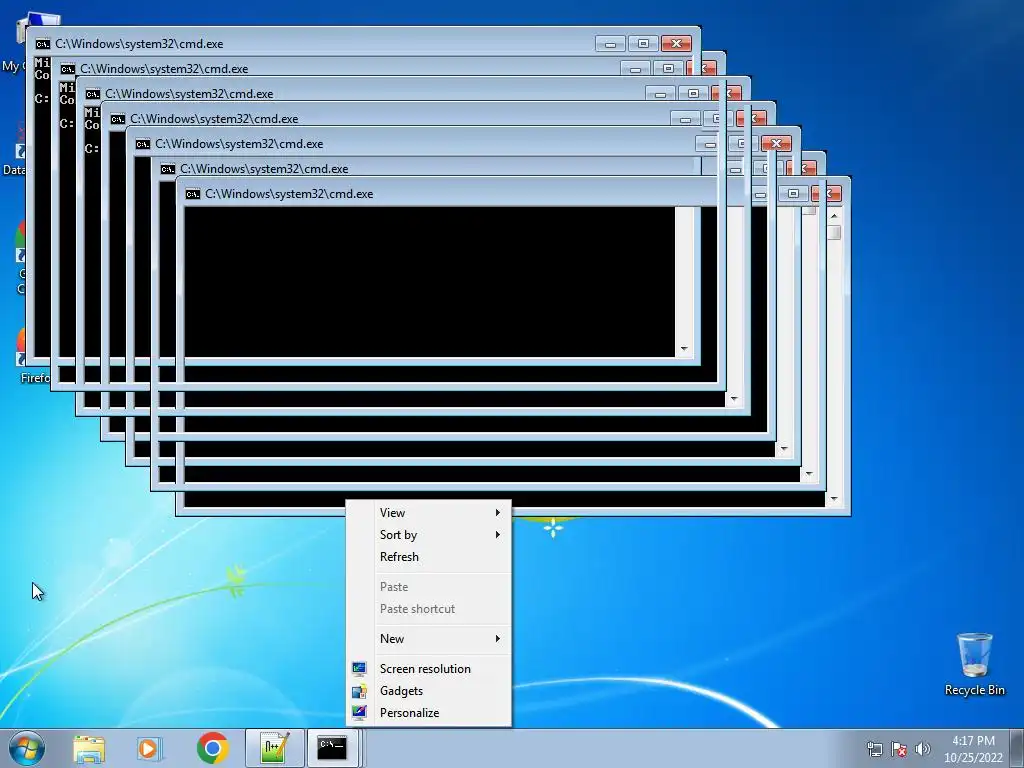Open Windows Explorer from the taskbar
Viewport: 1024px width, 768px height.
(x=89, y=748)
